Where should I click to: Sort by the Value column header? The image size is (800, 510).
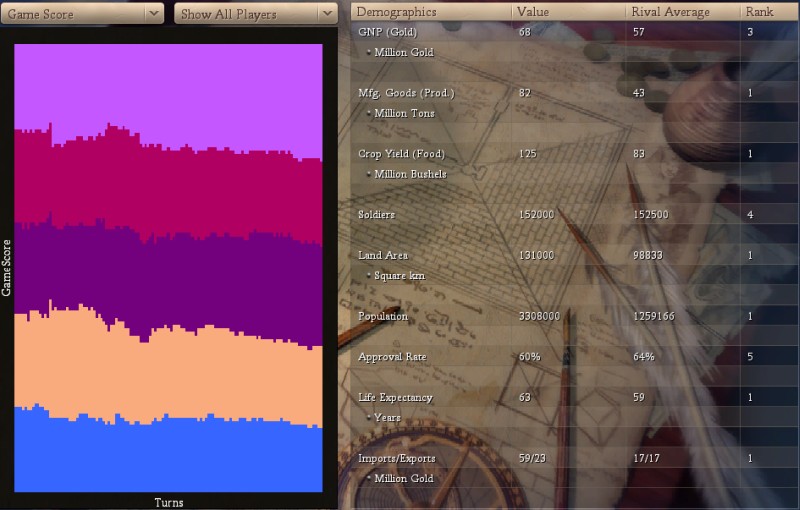click(x=568, y=11)
